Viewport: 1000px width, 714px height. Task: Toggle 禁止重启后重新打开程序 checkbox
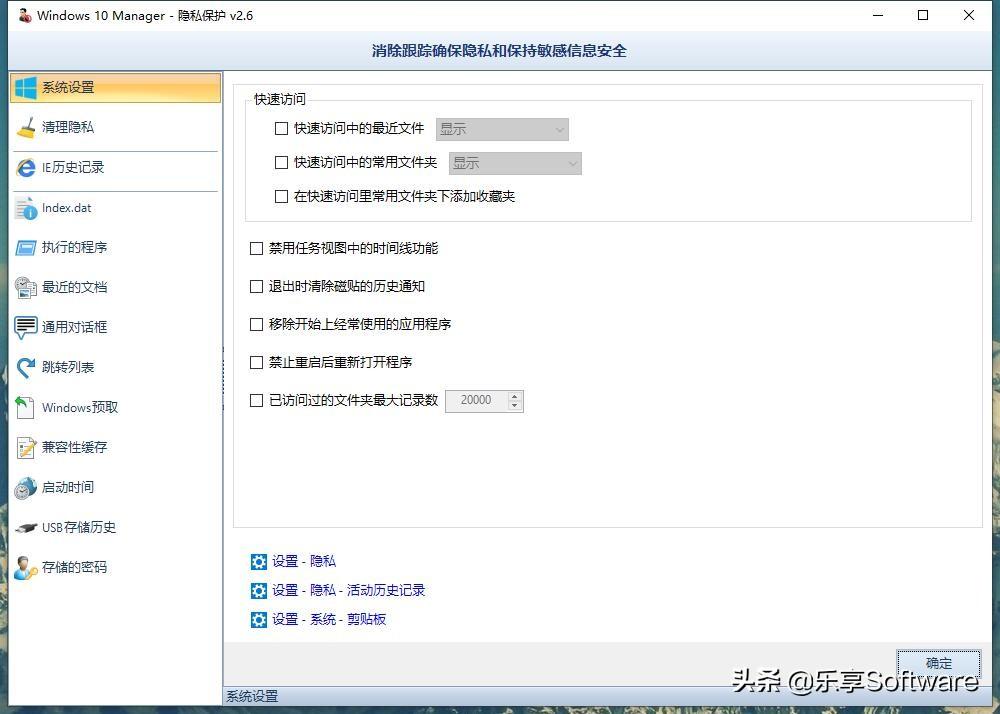coord(256,363)
